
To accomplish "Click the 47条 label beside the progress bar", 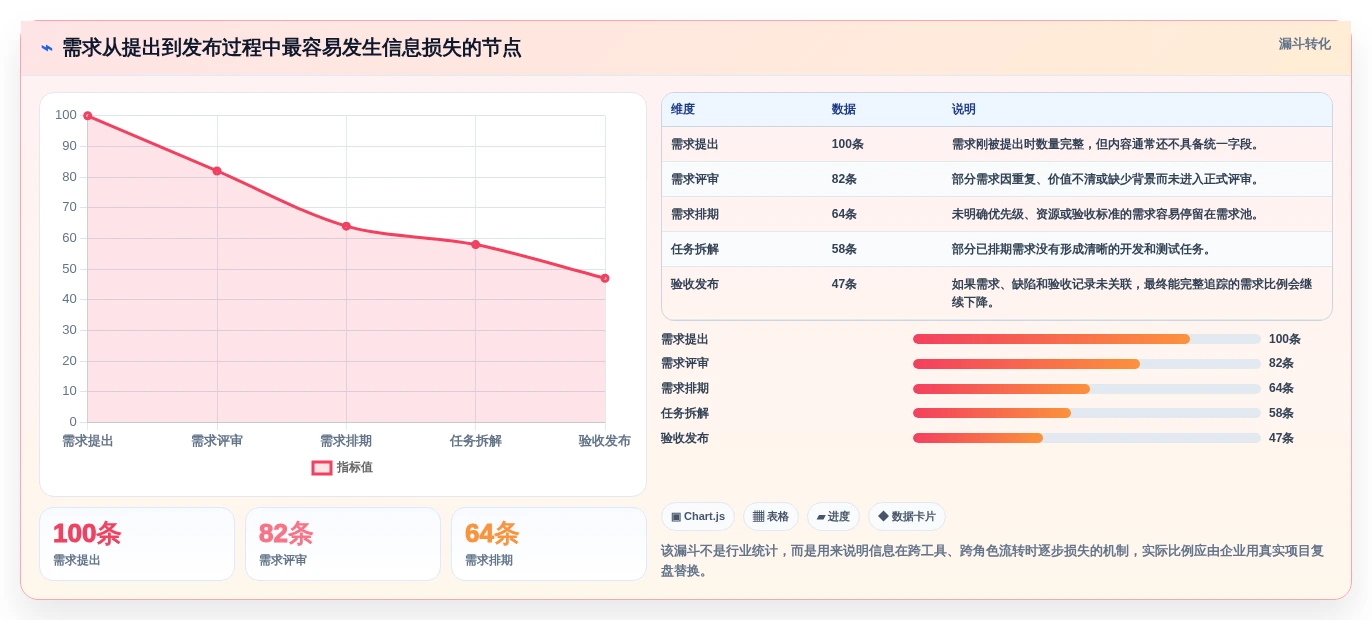I will (x=1282, y=438).
